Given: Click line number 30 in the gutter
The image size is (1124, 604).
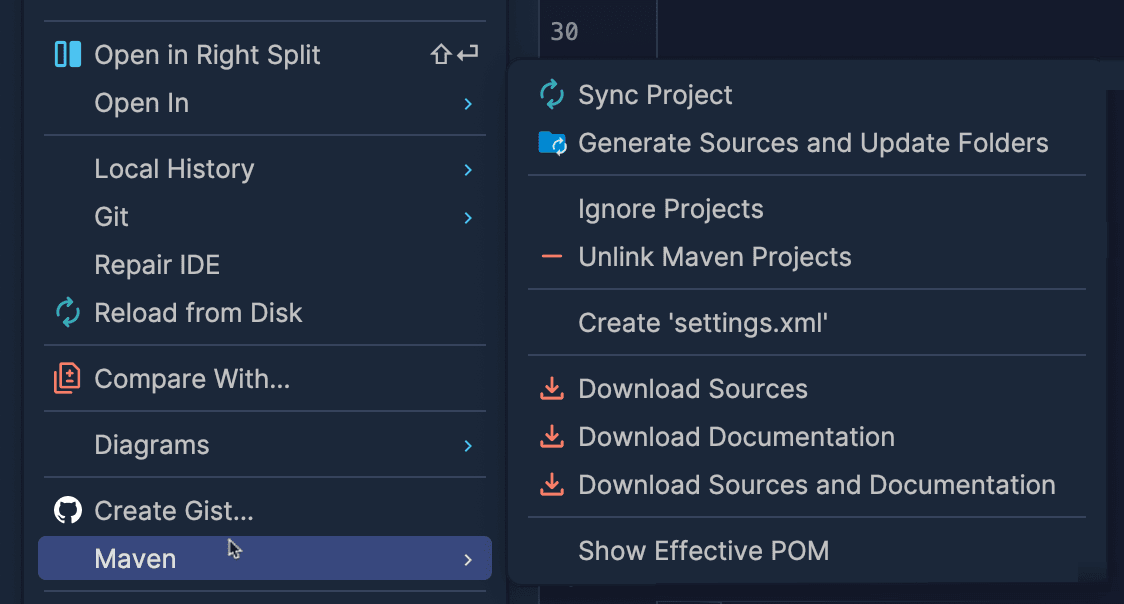Looking at the screenshot, I should [563, 31].
